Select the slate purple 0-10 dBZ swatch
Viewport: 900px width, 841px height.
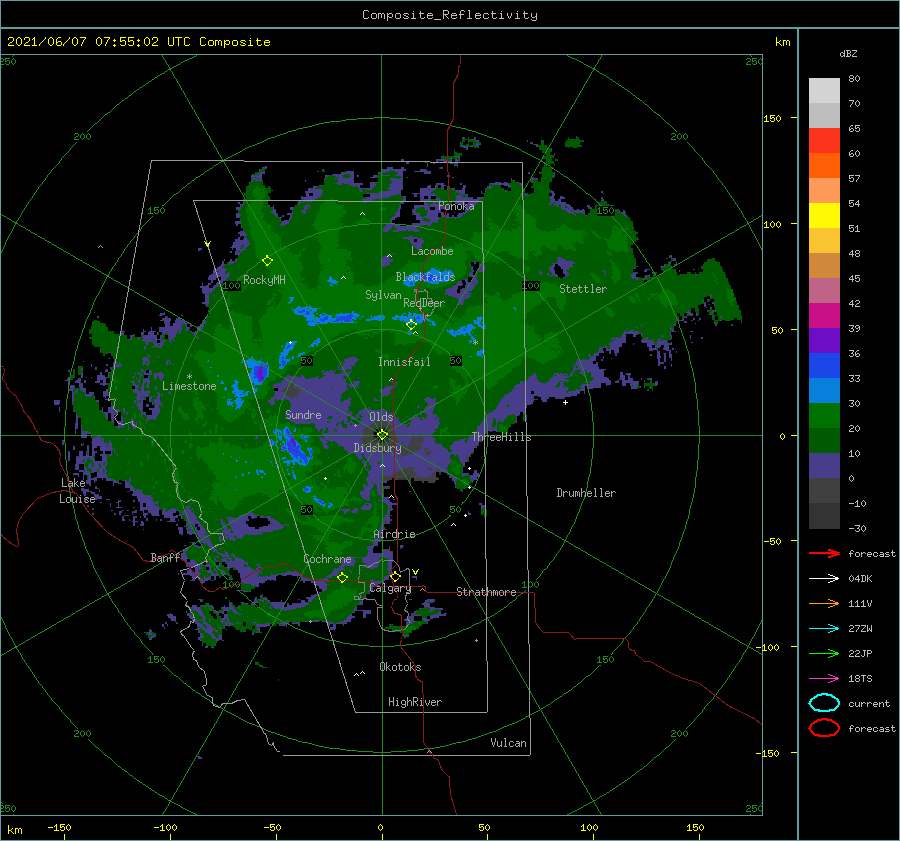pos(824,465)
